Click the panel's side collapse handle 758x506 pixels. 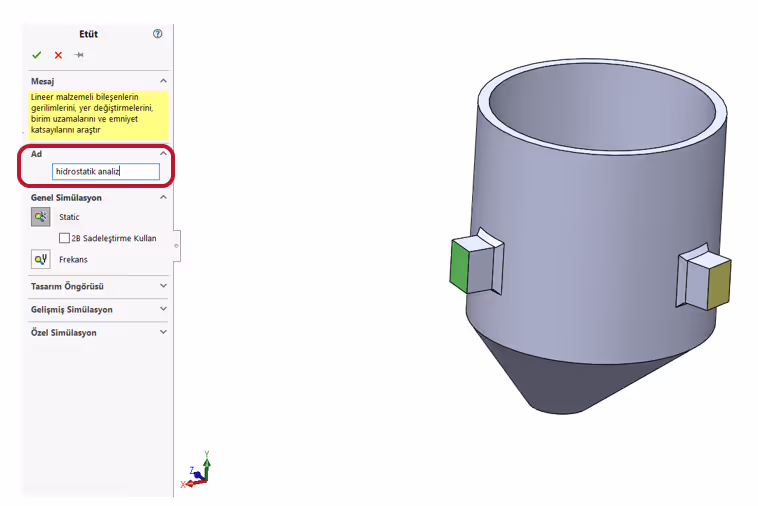coord(177,246)
